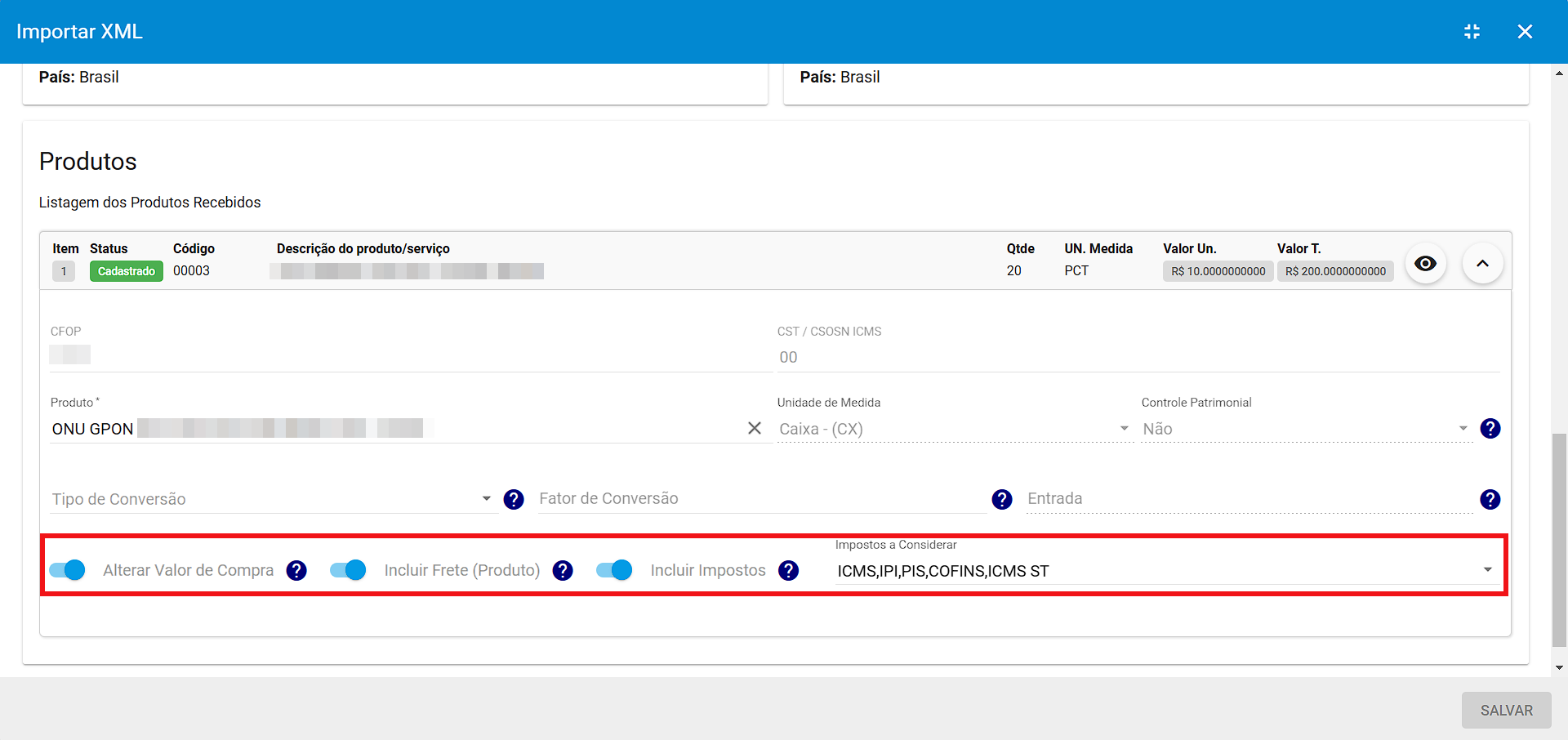Click unit of measure PCT
The height and width of the screenshot is (740, 1568).
point(1076,270)
